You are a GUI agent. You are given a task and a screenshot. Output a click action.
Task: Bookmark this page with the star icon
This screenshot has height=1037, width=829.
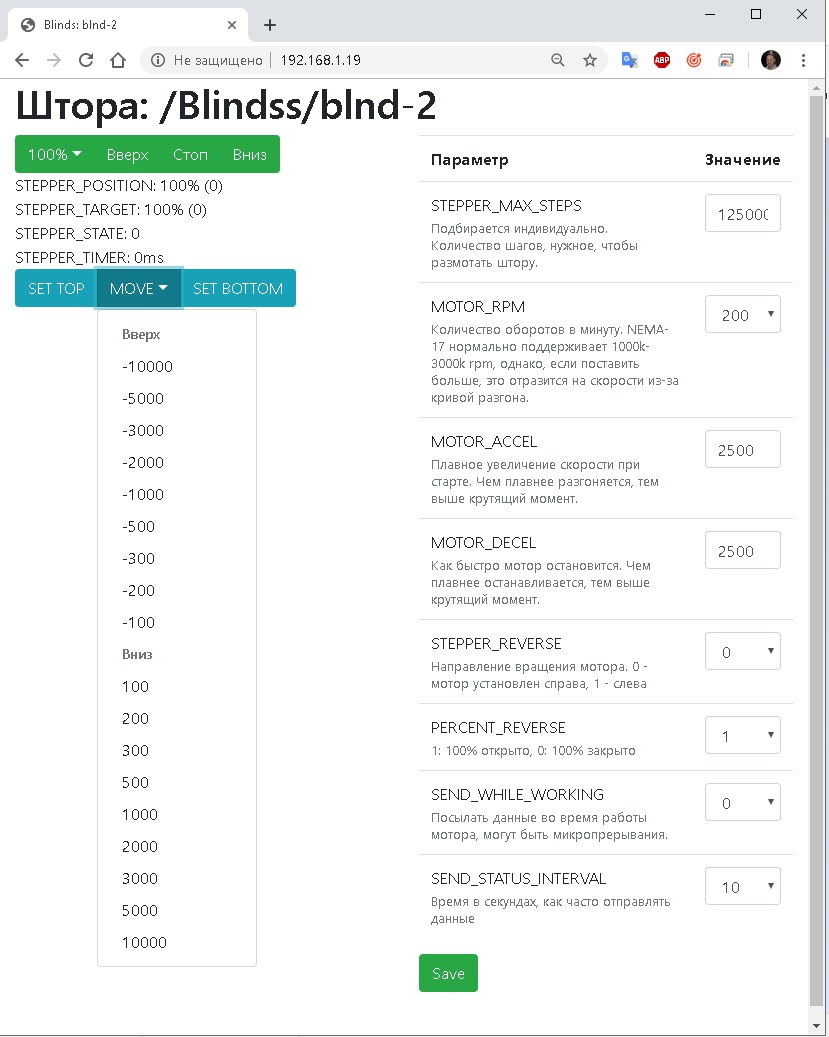590,60
